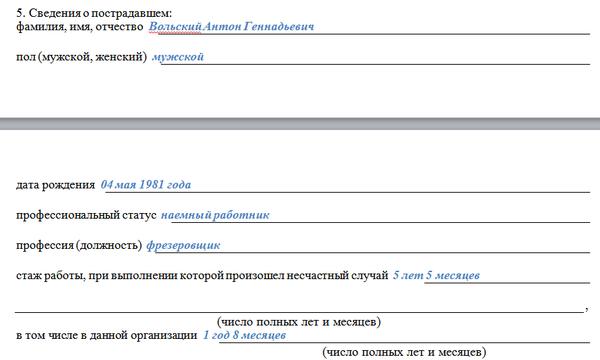Click the value "1 год 8 месяцев"
Screen dimensions: 600x360
[x=244, y=335]
